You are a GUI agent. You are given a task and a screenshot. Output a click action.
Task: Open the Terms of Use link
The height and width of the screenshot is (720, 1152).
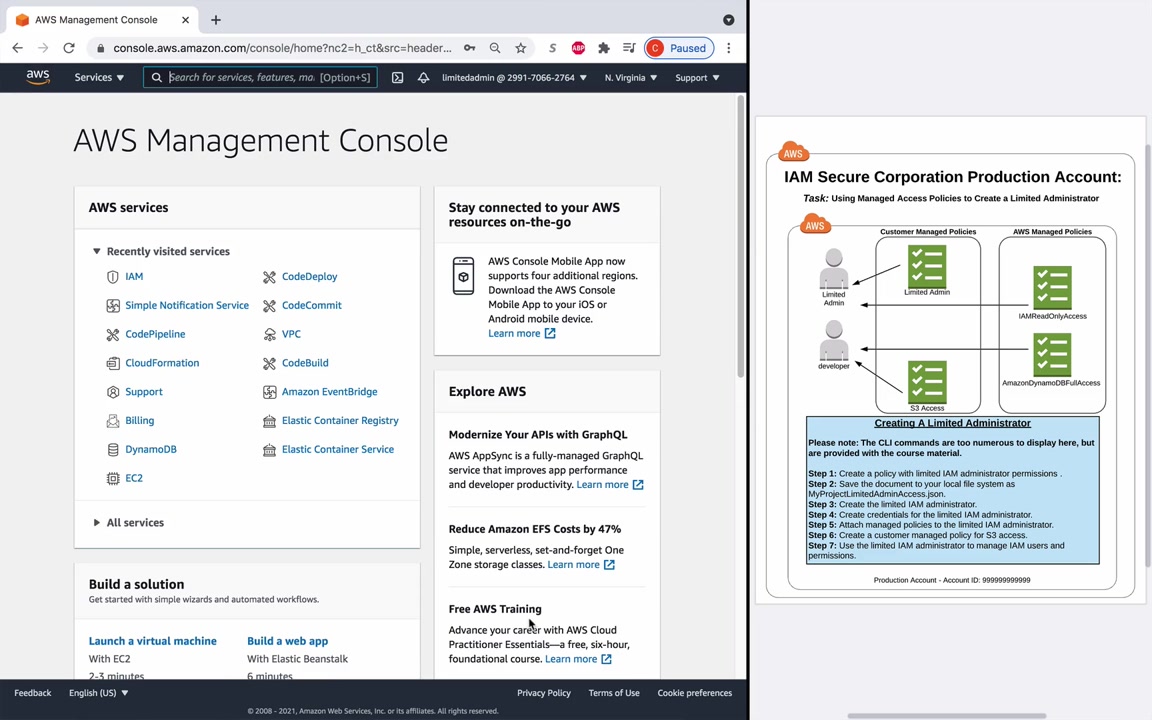(x=613, y=693)
